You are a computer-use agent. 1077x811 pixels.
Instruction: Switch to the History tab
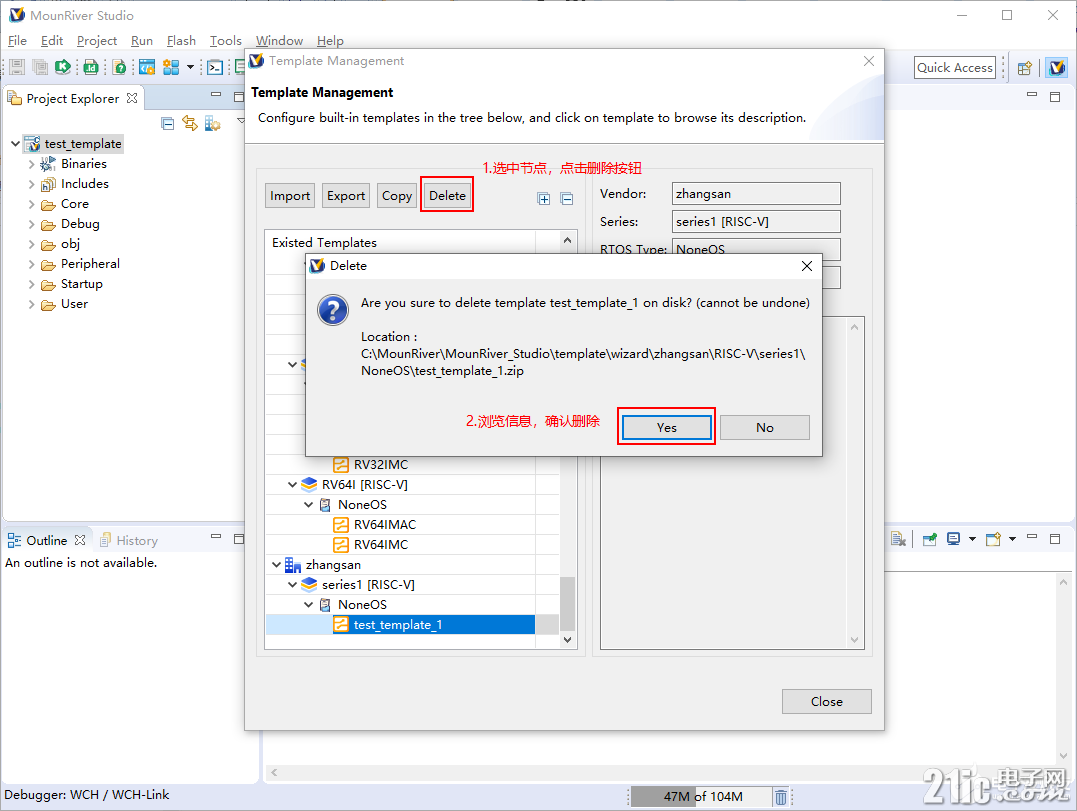coord(129,540)
